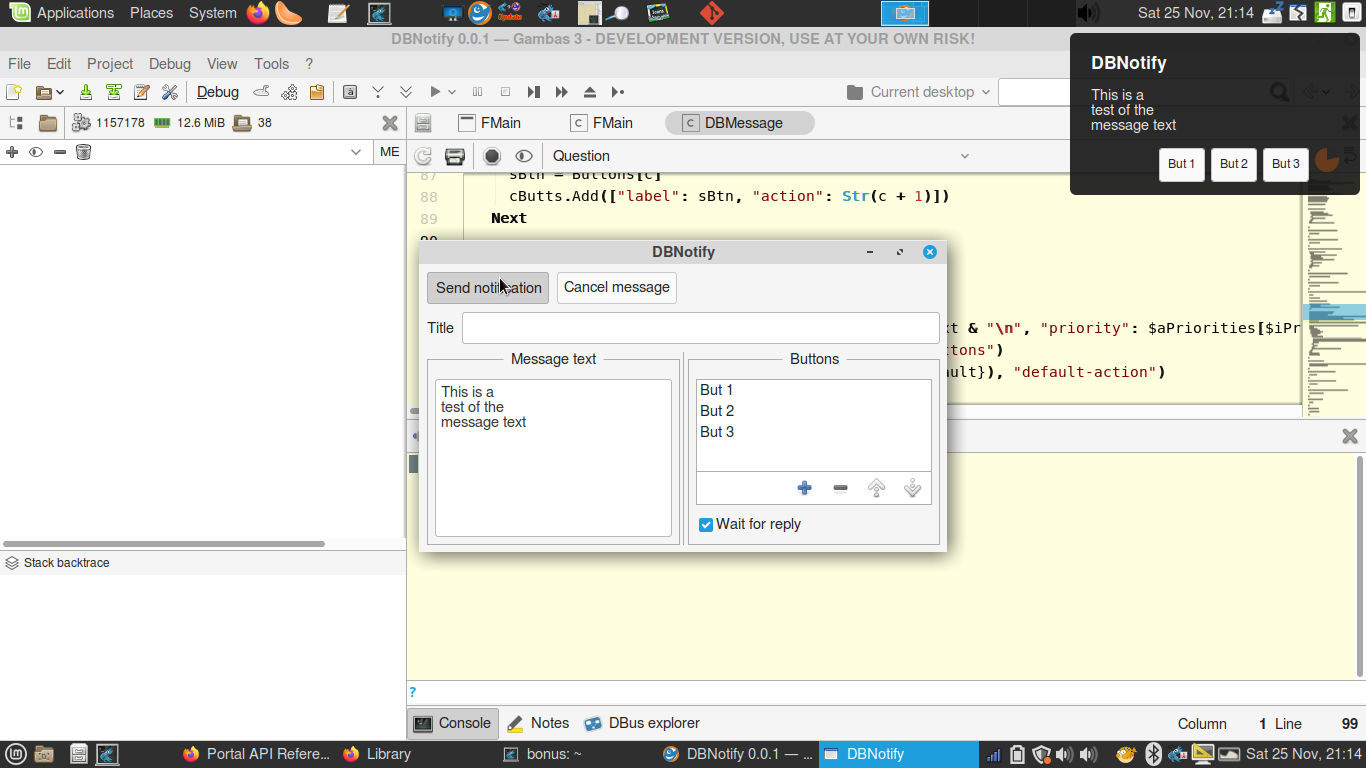Toggle the eye icon in editor toolbar
Viewport: 1366px width, 768px height.
[x=523, y=156]
